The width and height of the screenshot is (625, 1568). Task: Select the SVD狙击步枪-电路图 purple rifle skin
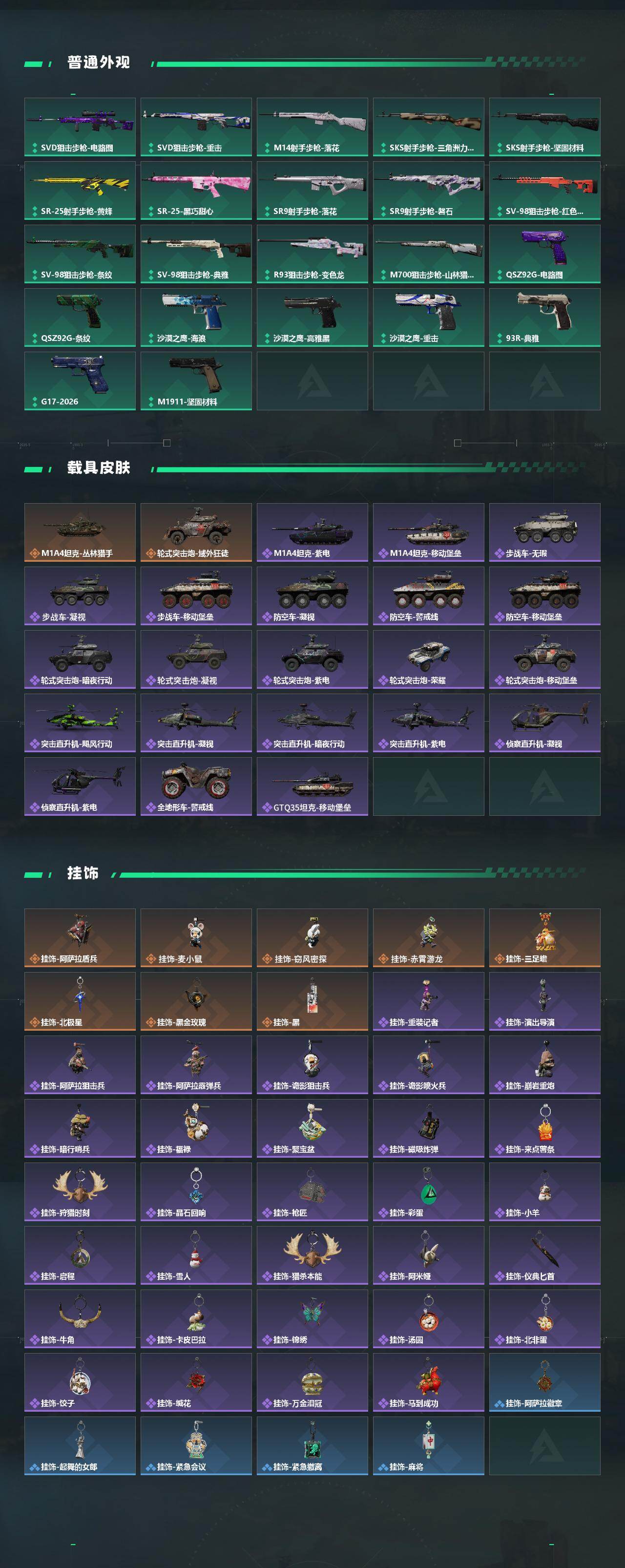(x=80, y=127)
